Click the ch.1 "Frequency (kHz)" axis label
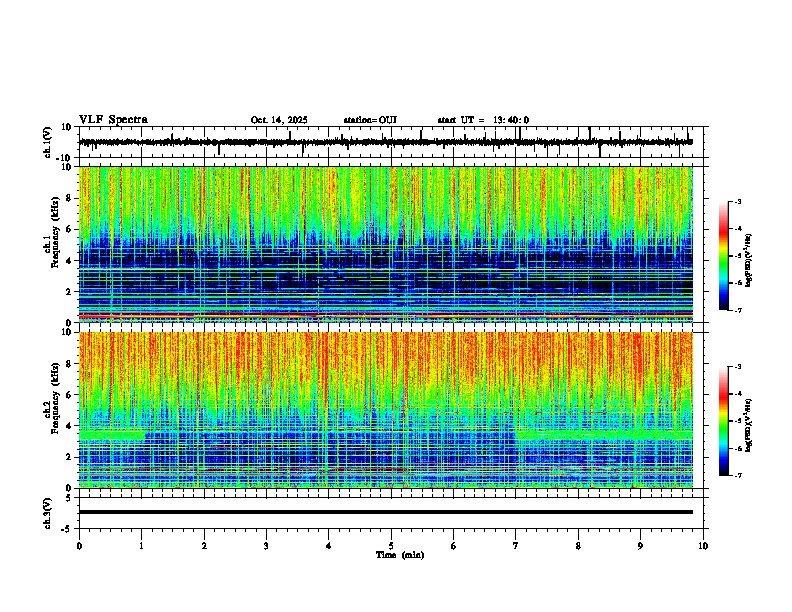The width and height of the screenshot is (792, 612). [x=56, y=233]
